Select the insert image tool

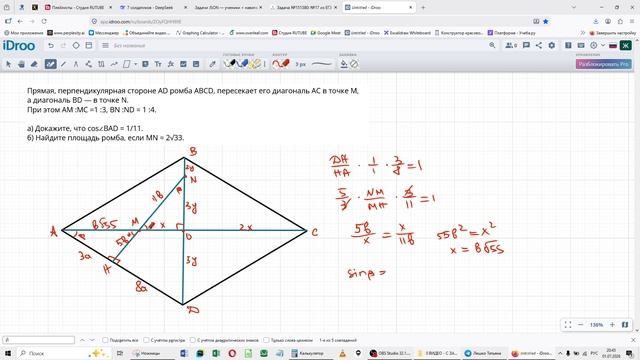coord(183,64)
